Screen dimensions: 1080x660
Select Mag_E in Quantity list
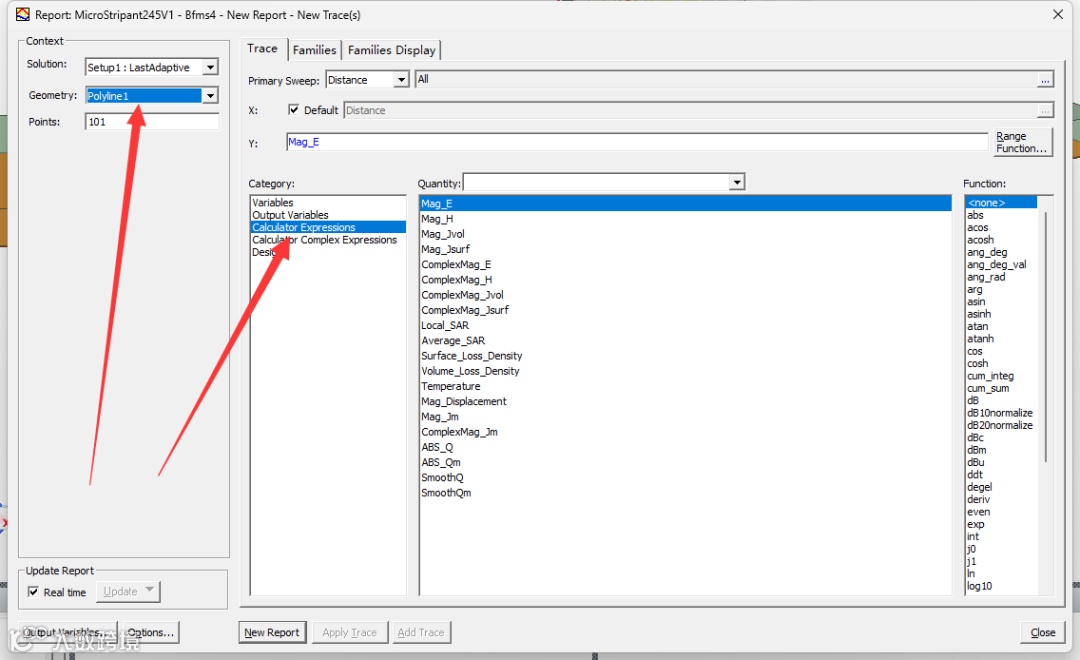tap(685, 203)
